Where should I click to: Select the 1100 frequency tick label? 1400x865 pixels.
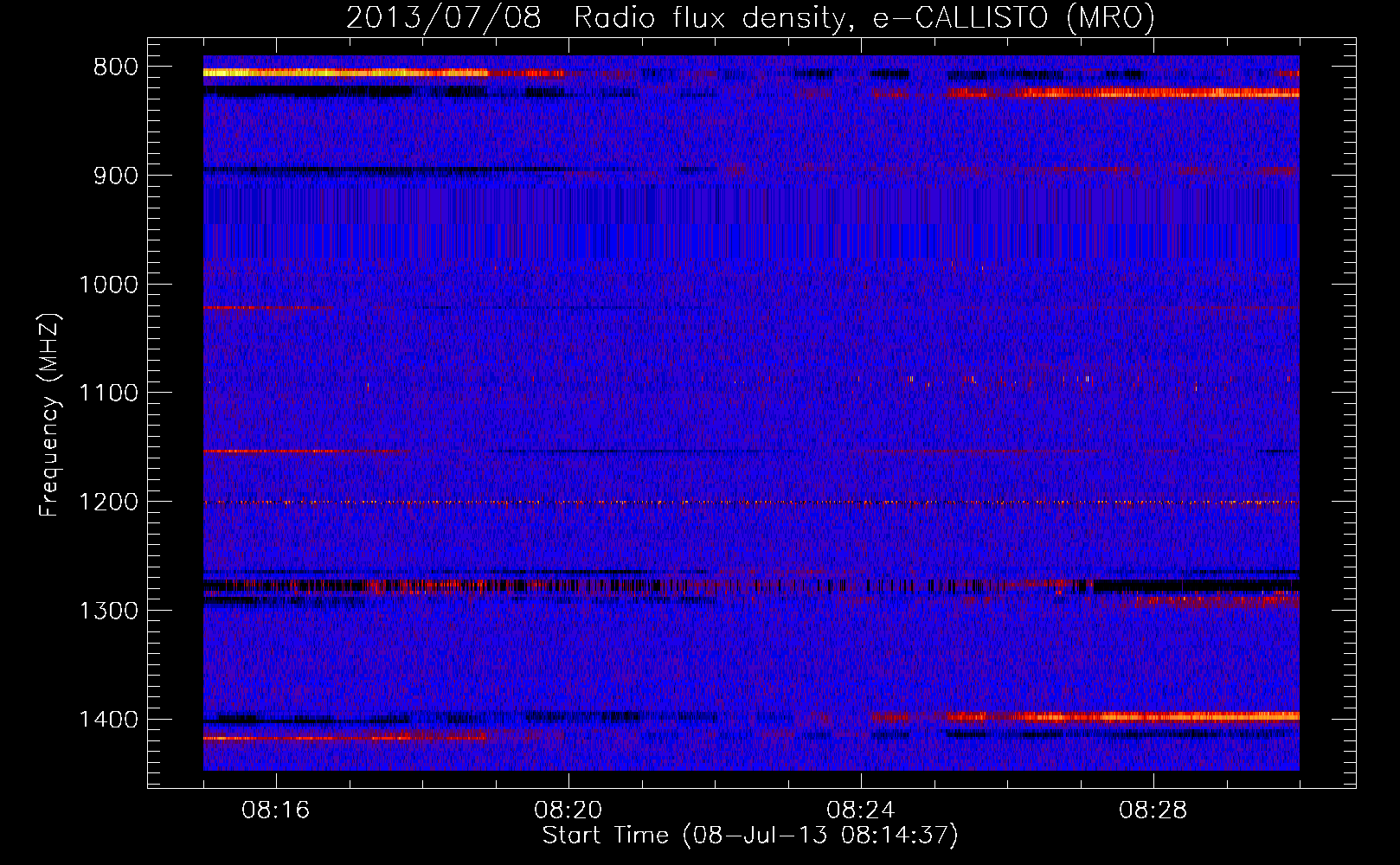click(108, 393)
